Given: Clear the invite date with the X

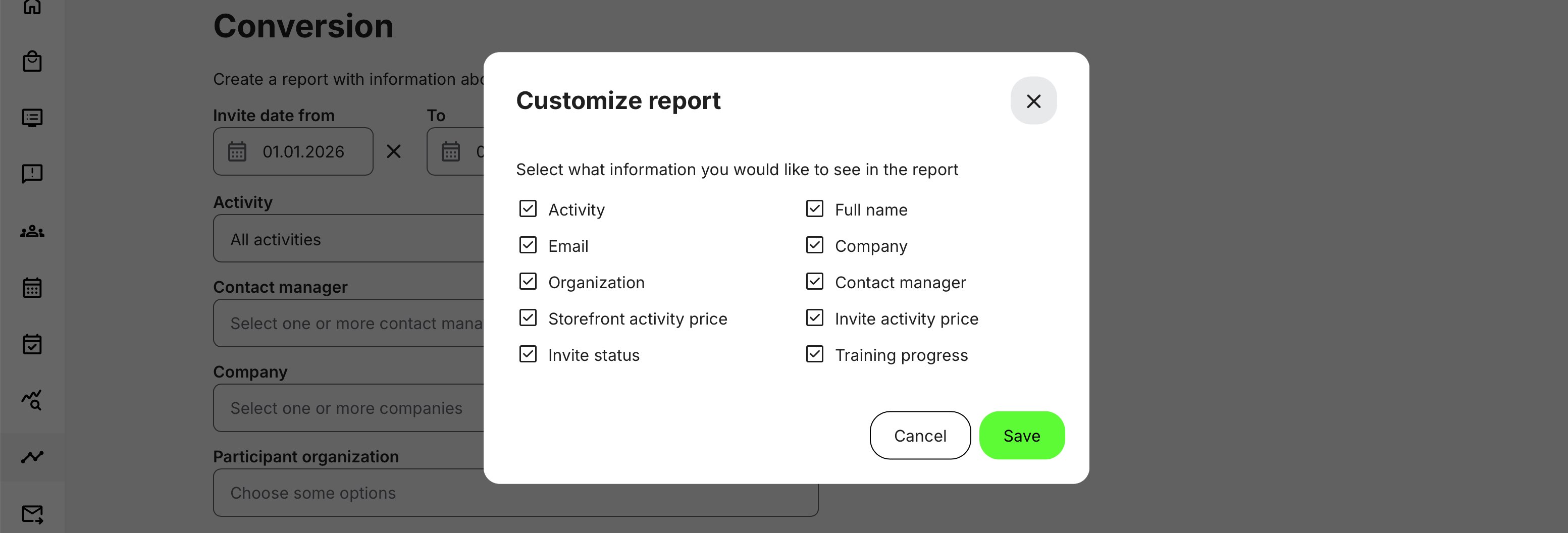Looking at the screenshot, I should (393, 151).
